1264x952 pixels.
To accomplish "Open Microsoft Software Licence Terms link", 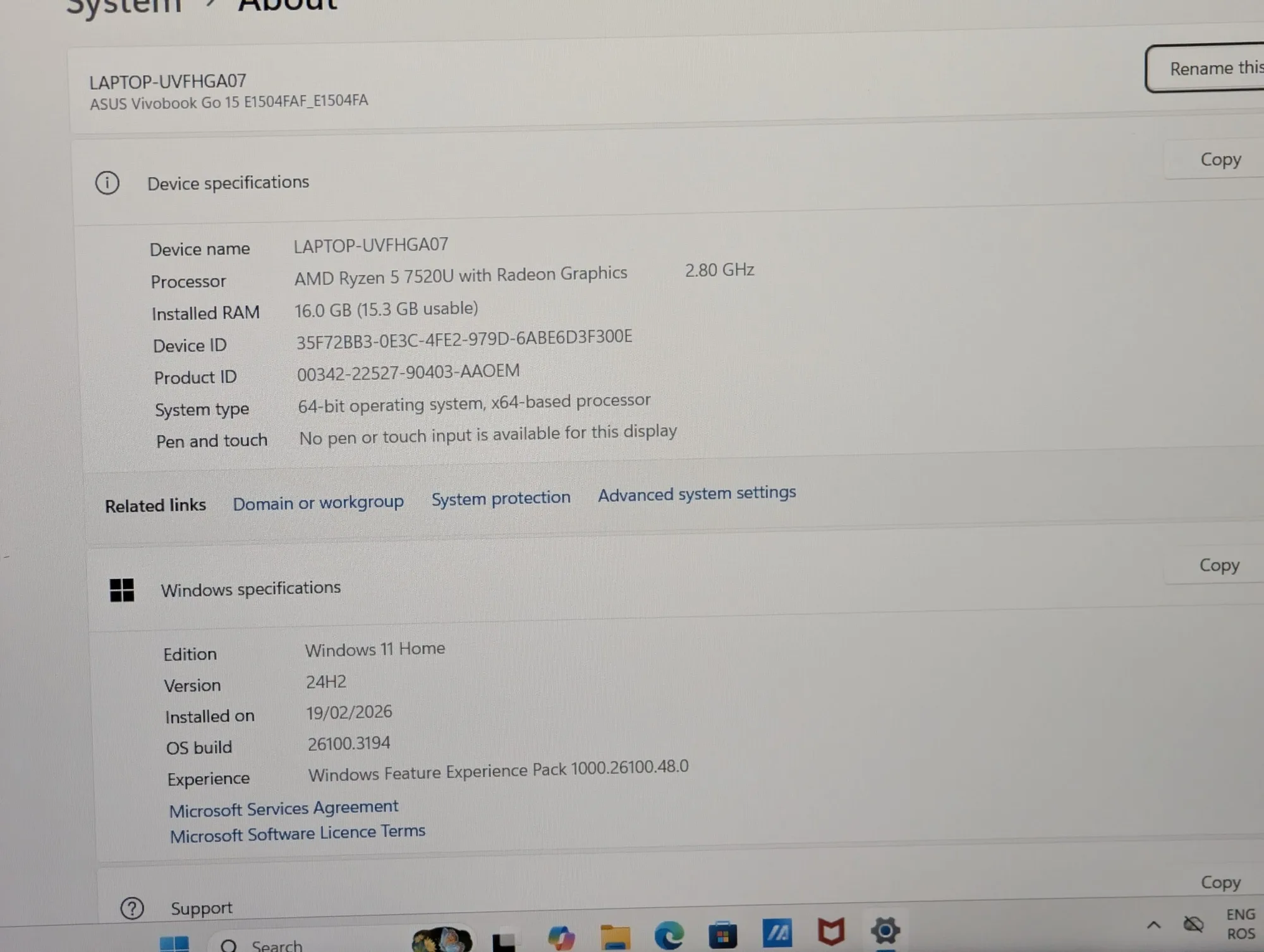I will 298,833.
